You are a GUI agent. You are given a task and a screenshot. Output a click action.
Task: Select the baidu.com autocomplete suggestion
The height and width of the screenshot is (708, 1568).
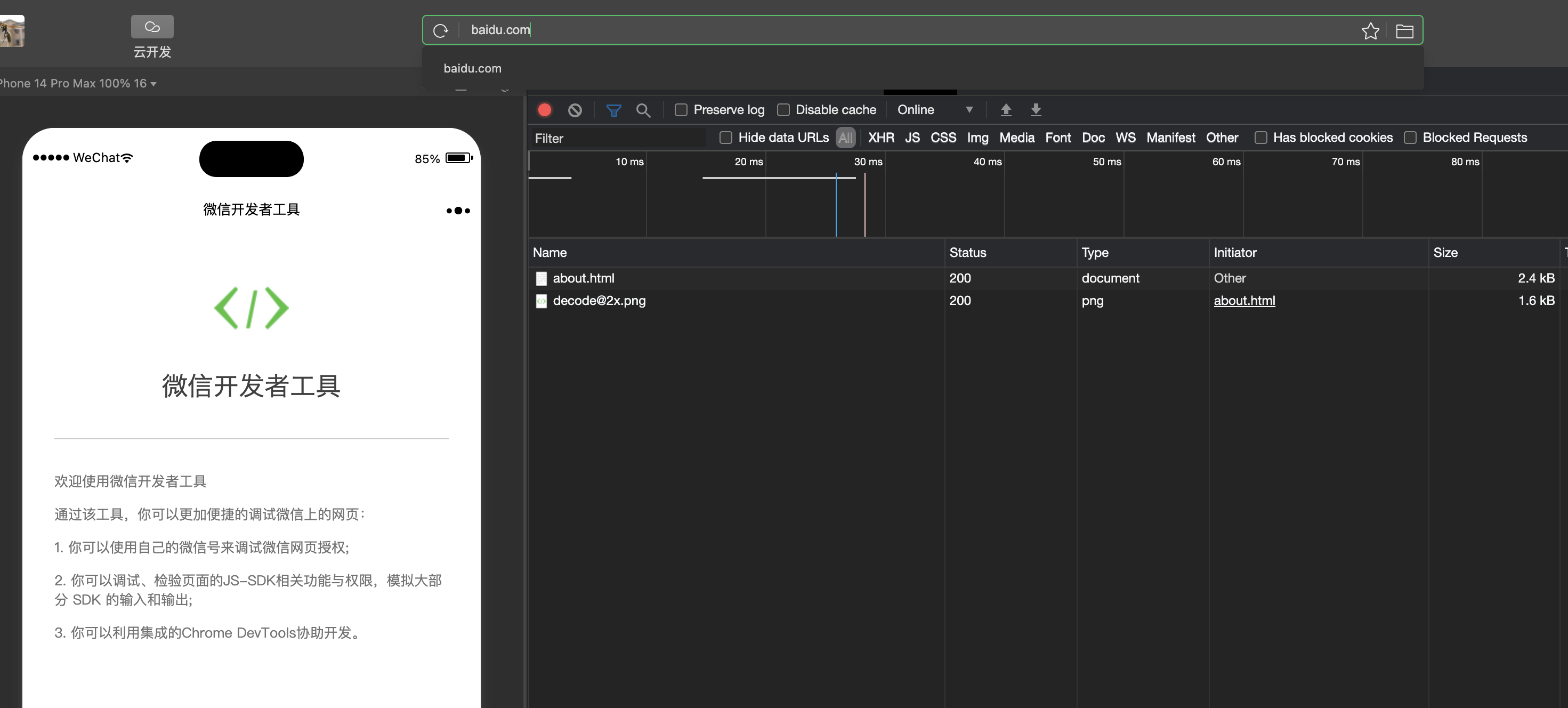coord(472,68)
